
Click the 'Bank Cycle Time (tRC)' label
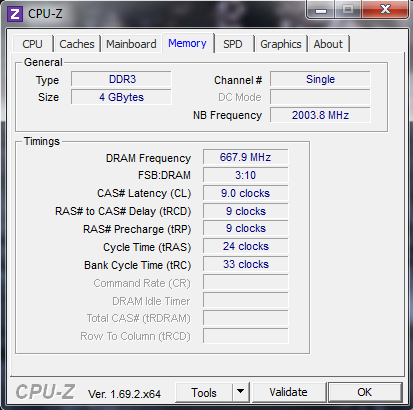138,265
